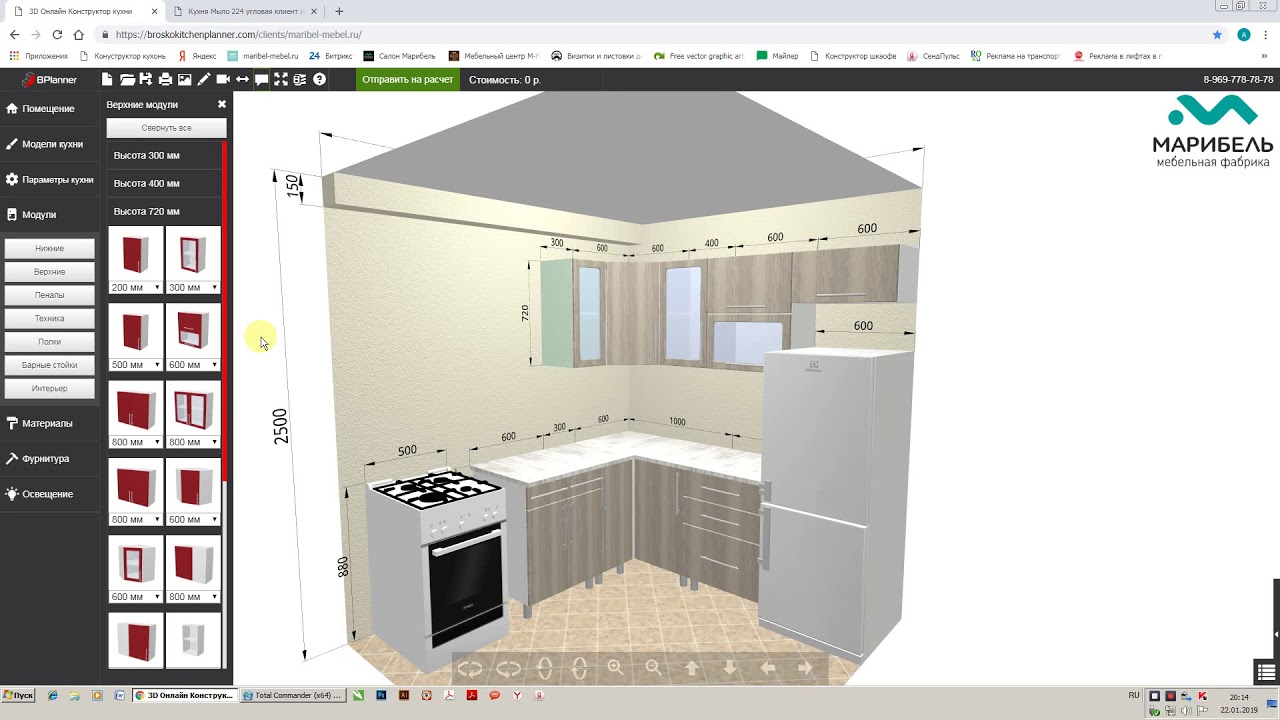Screen dimensions: 1280x720
Task: Click the Свернуть все button
Action: [166, 128]
